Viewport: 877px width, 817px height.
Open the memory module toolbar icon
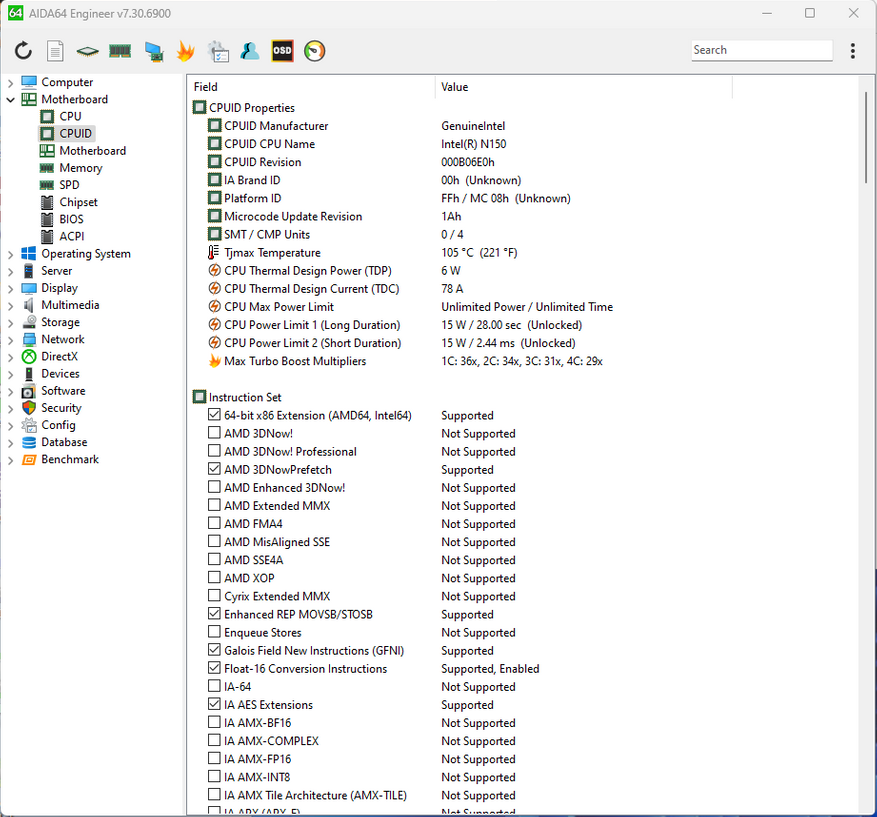pos(120,51)
